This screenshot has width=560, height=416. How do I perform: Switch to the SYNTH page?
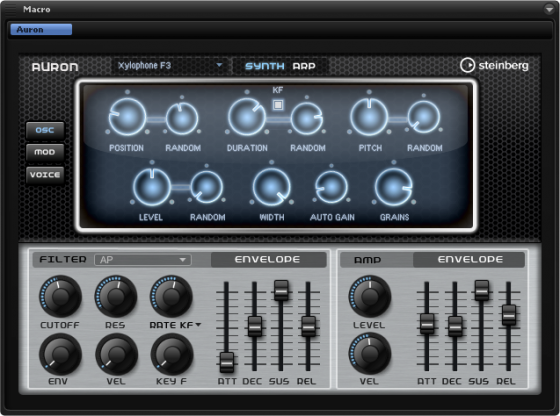click(x=265, y=66)
